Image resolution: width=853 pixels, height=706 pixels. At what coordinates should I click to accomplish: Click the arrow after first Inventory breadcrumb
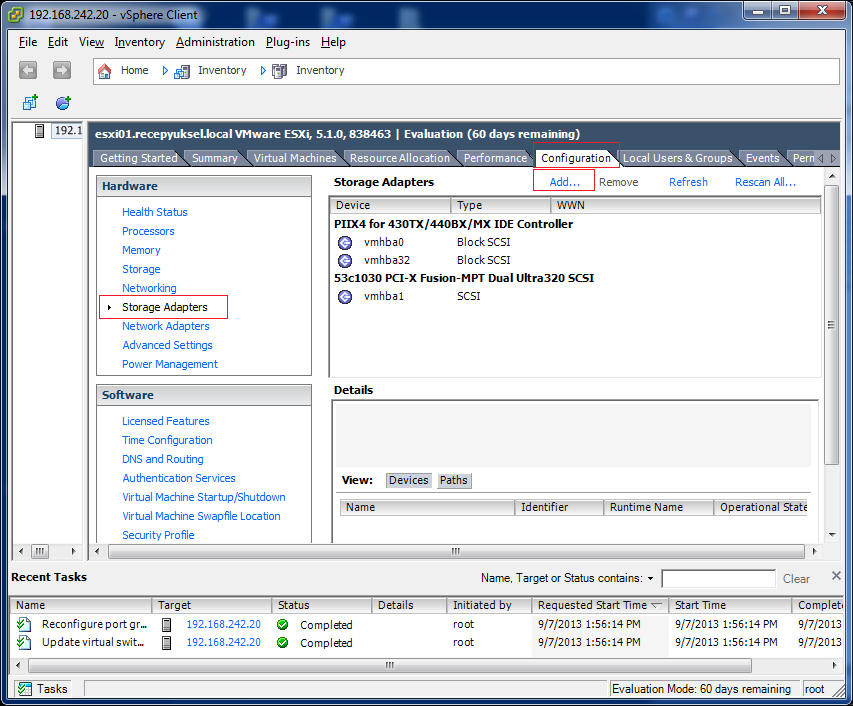(x=263, y=71)
